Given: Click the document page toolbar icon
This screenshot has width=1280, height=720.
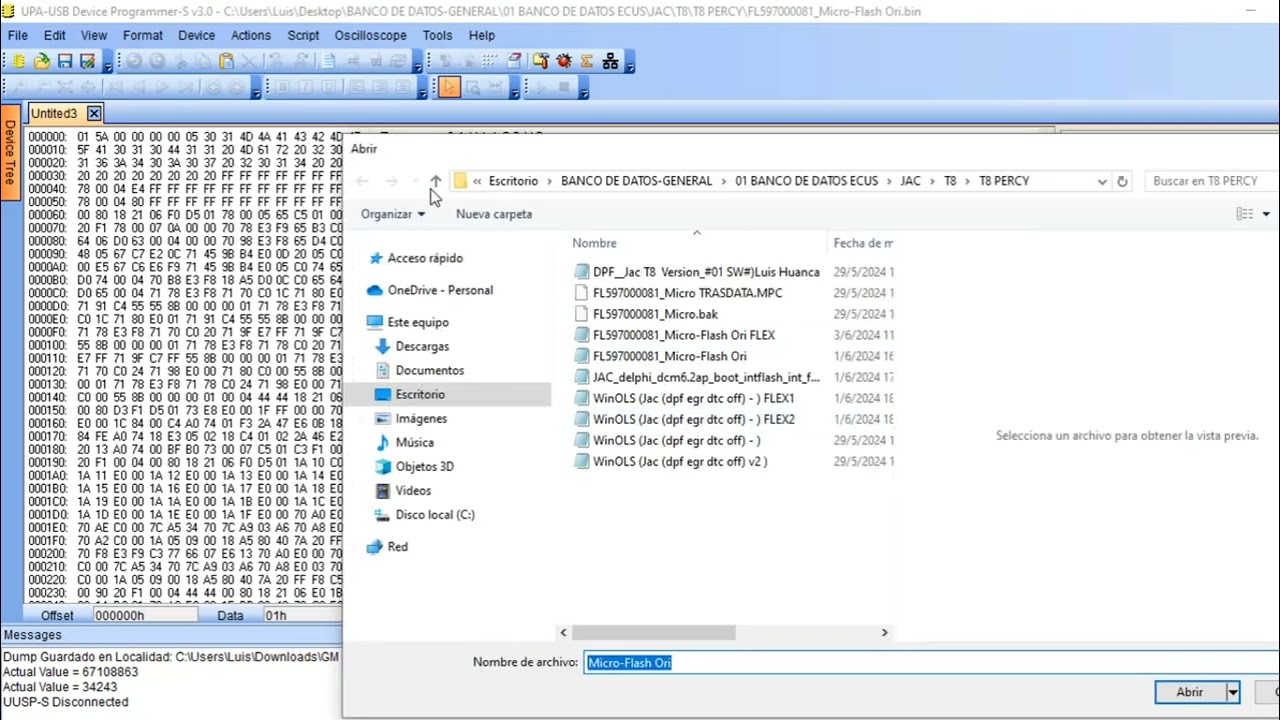Looking at the screenshot, I should click(x=327, y=61).
